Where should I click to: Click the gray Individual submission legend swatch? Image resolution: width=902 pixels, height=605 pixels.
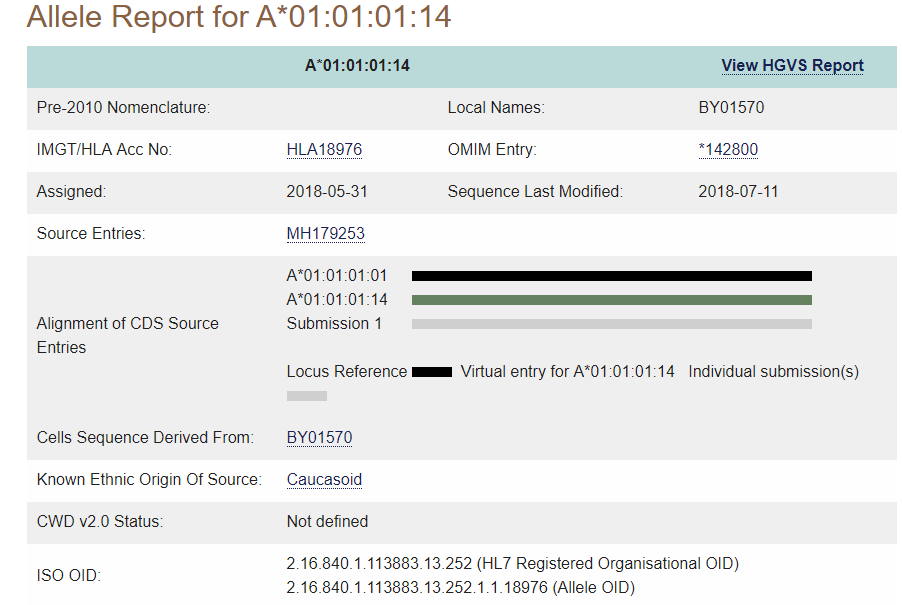coord(307,396)
